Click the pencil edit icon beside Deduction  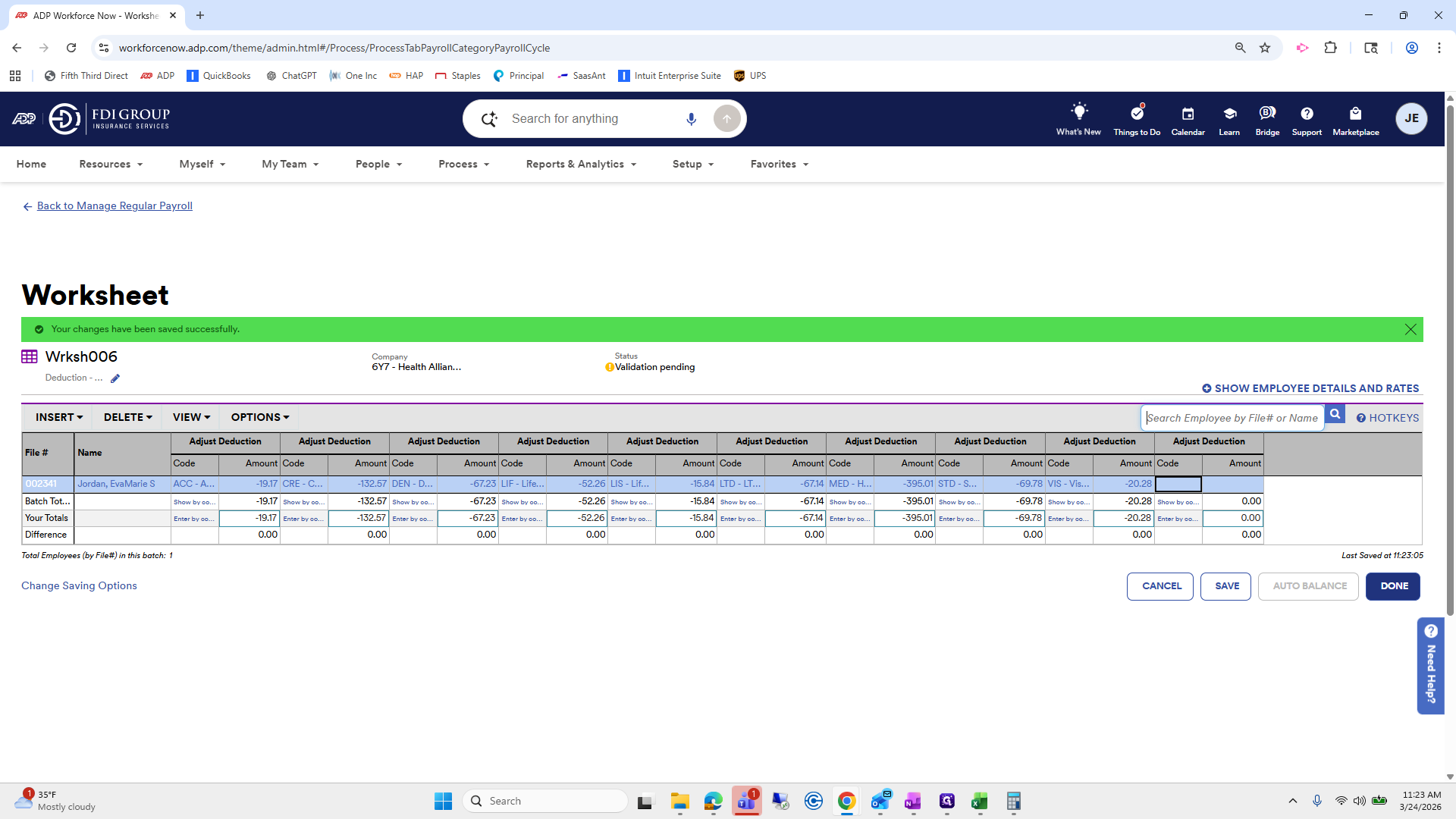115,378
